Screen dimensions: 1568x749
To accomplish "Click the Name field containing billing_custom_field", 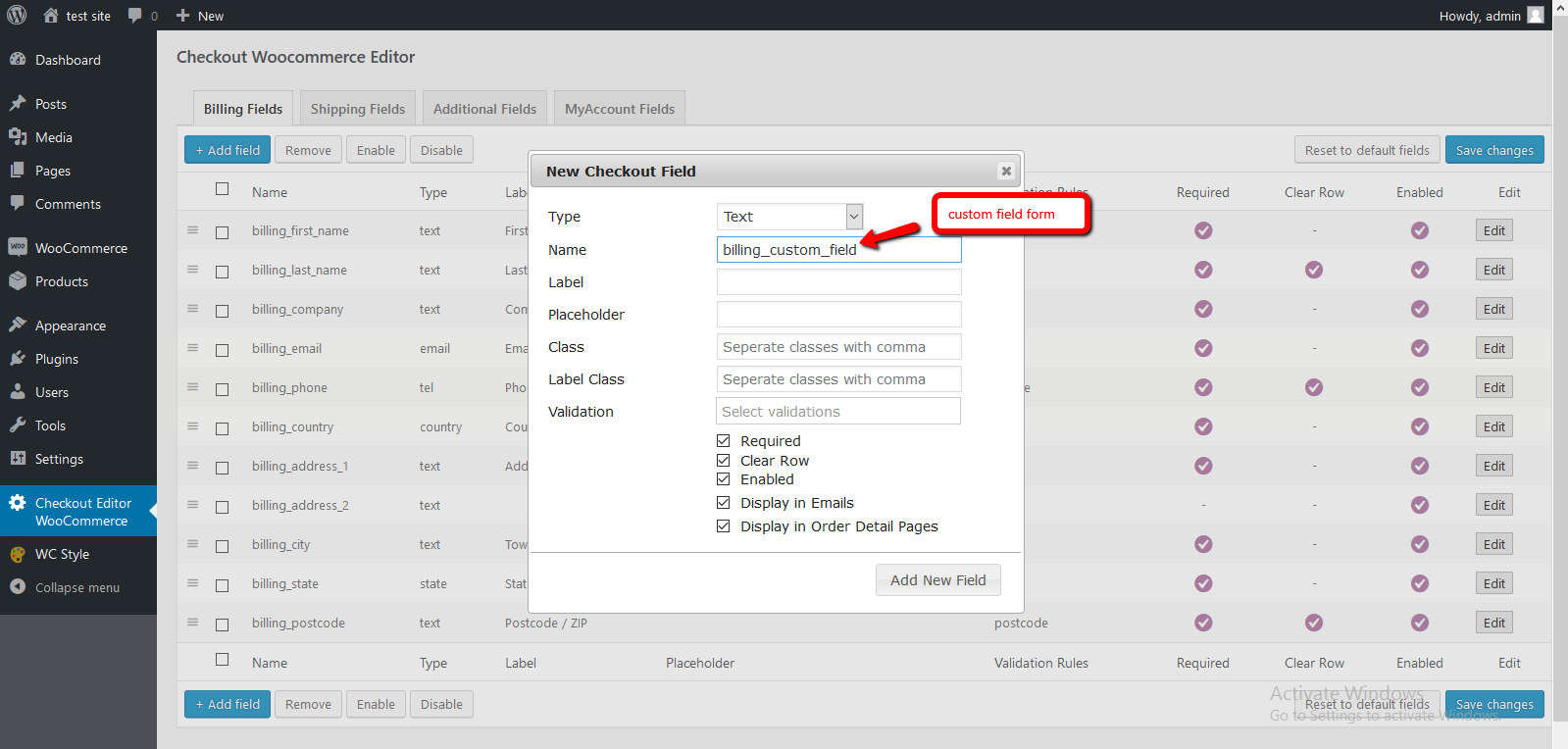I will click(838, 250).
